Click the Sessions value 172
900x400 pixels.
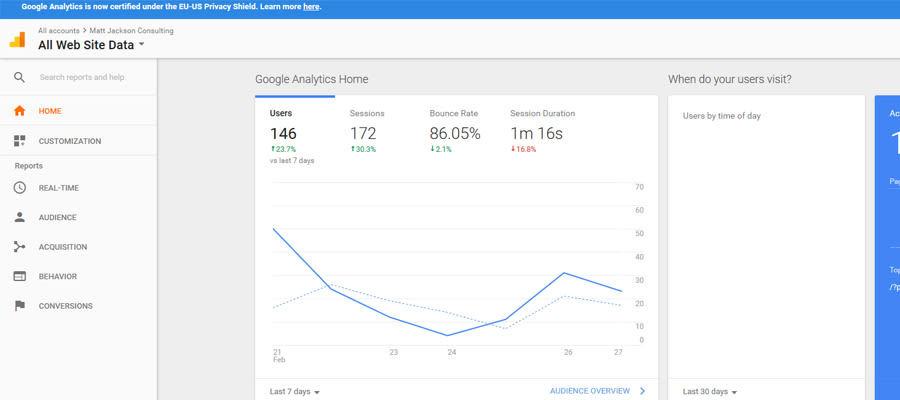pyautogui.click(x=363, y=134)
